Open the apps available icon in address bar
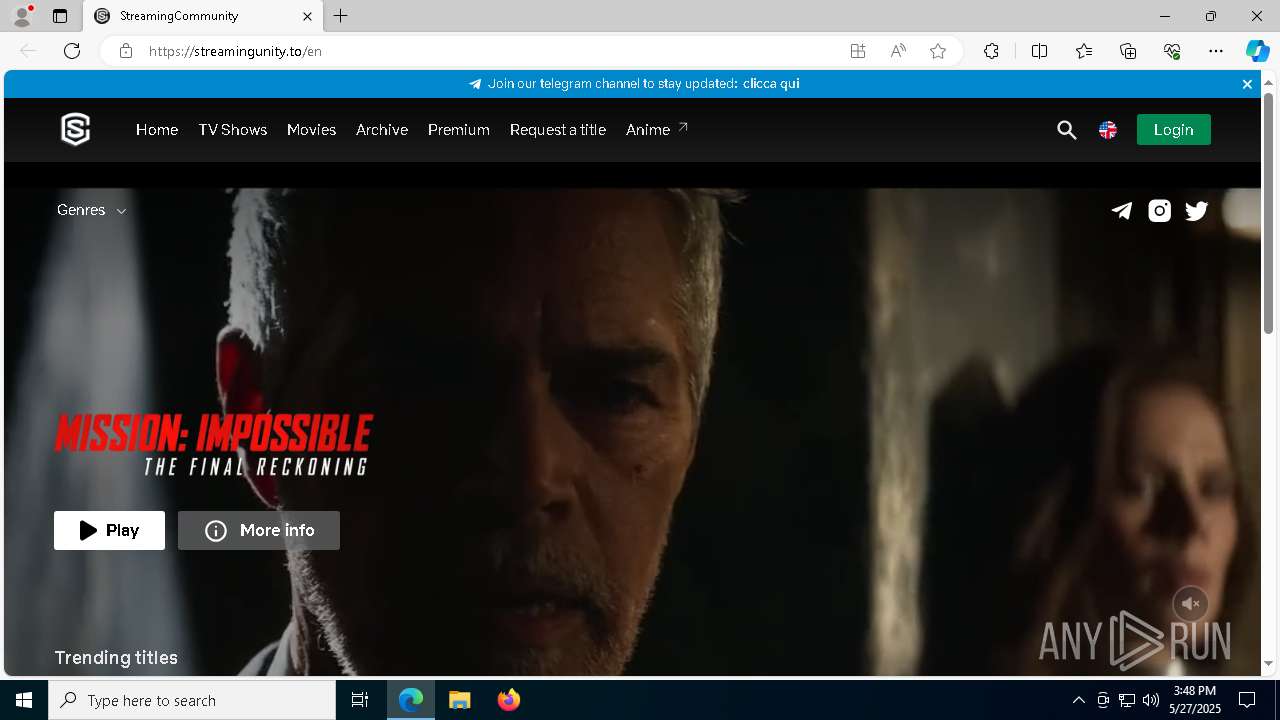The width and height of the screenshot is (1280, 720). [x=858, y=51]
